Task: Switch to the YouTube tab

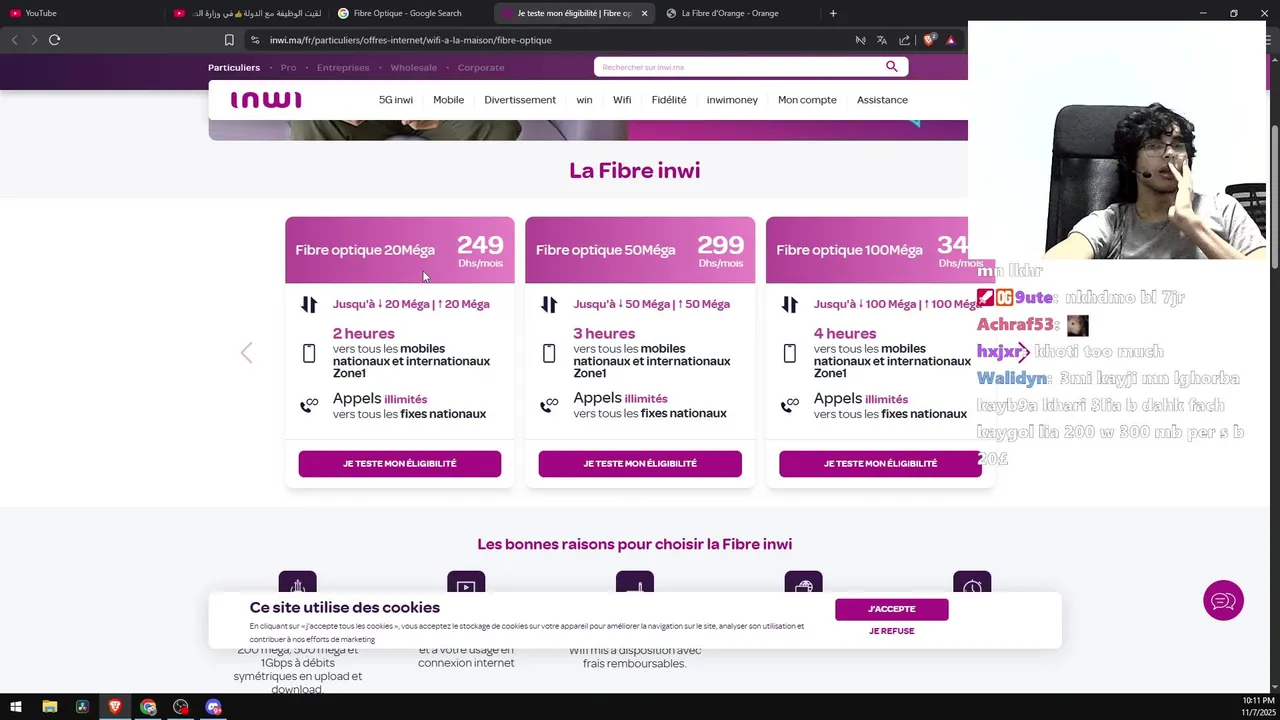Action: 80,13
